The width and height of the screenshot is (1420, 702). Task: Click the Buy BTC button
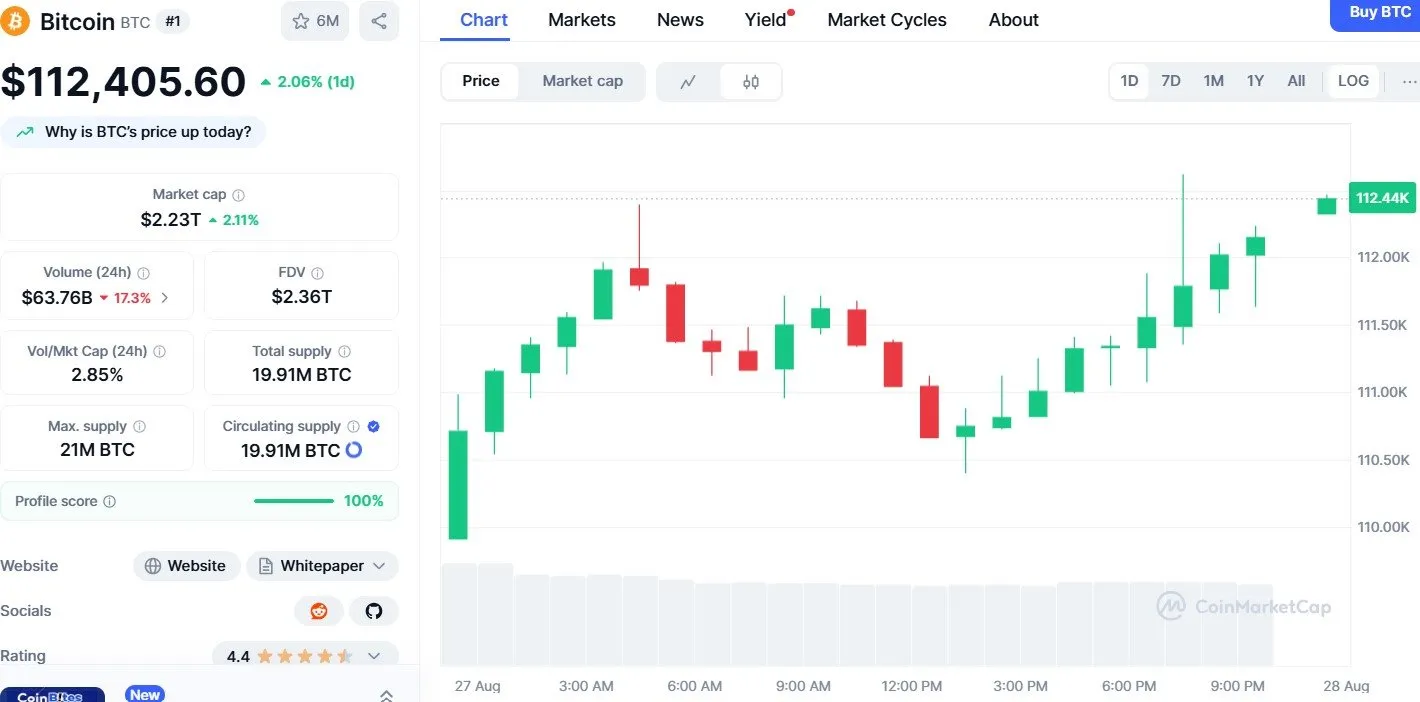[x=1380, y=13]
